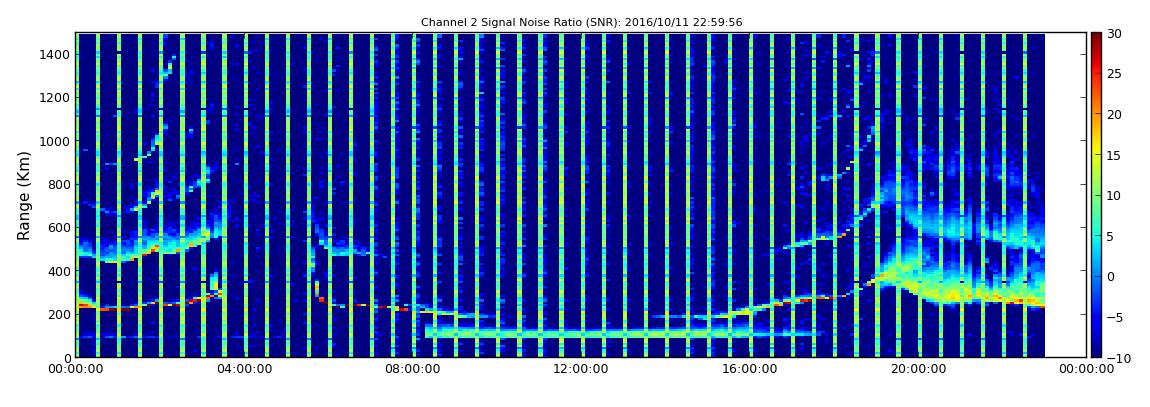
Task: Click the red echo trace near 230 km at 01:00
Action: click(x=114, y=309)
